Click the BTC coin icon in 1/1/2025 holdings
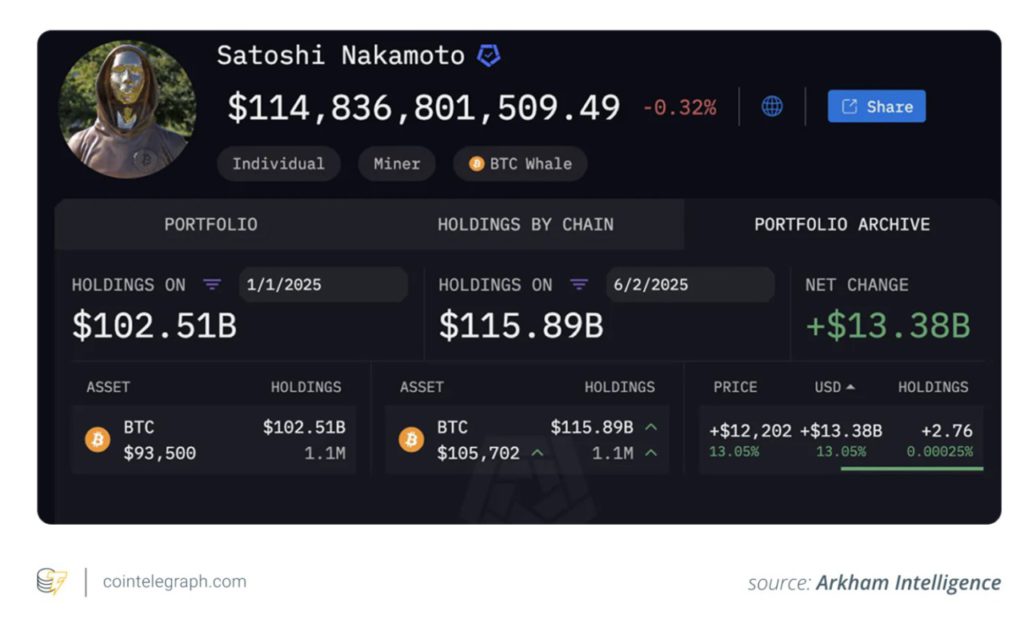The height and width of the screenshot is (623, 1024). [98, 440]
